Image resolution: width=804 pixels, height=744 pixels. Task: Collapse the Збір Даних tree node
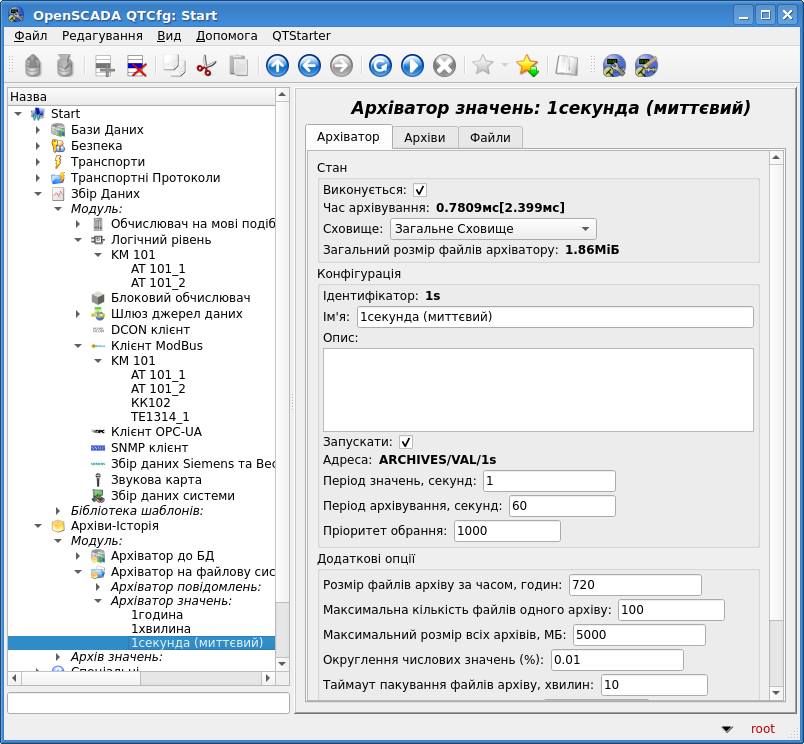[38, 194]
